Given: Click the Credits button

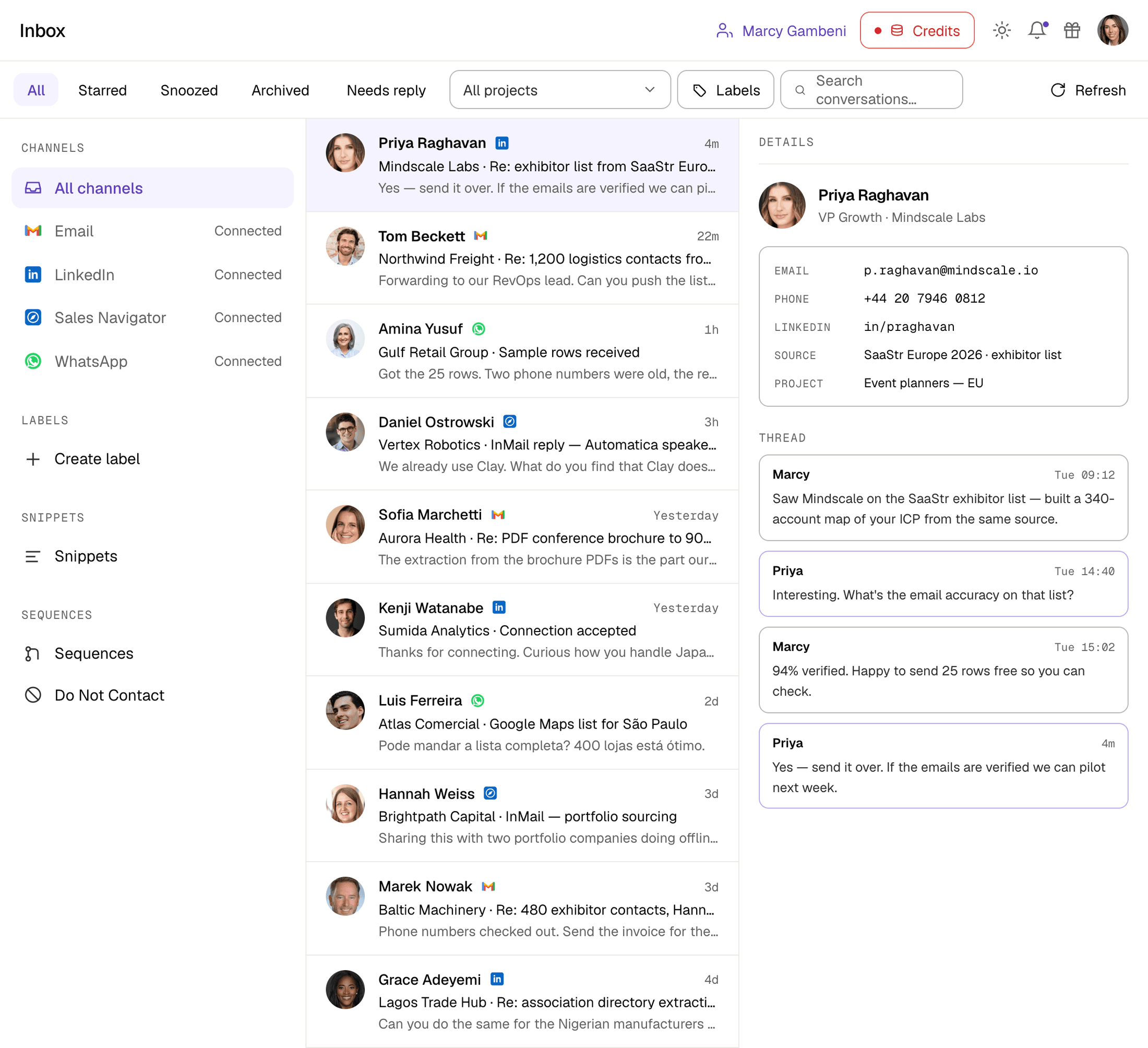Looking at the screenshot, I should [x=917, y=30].
